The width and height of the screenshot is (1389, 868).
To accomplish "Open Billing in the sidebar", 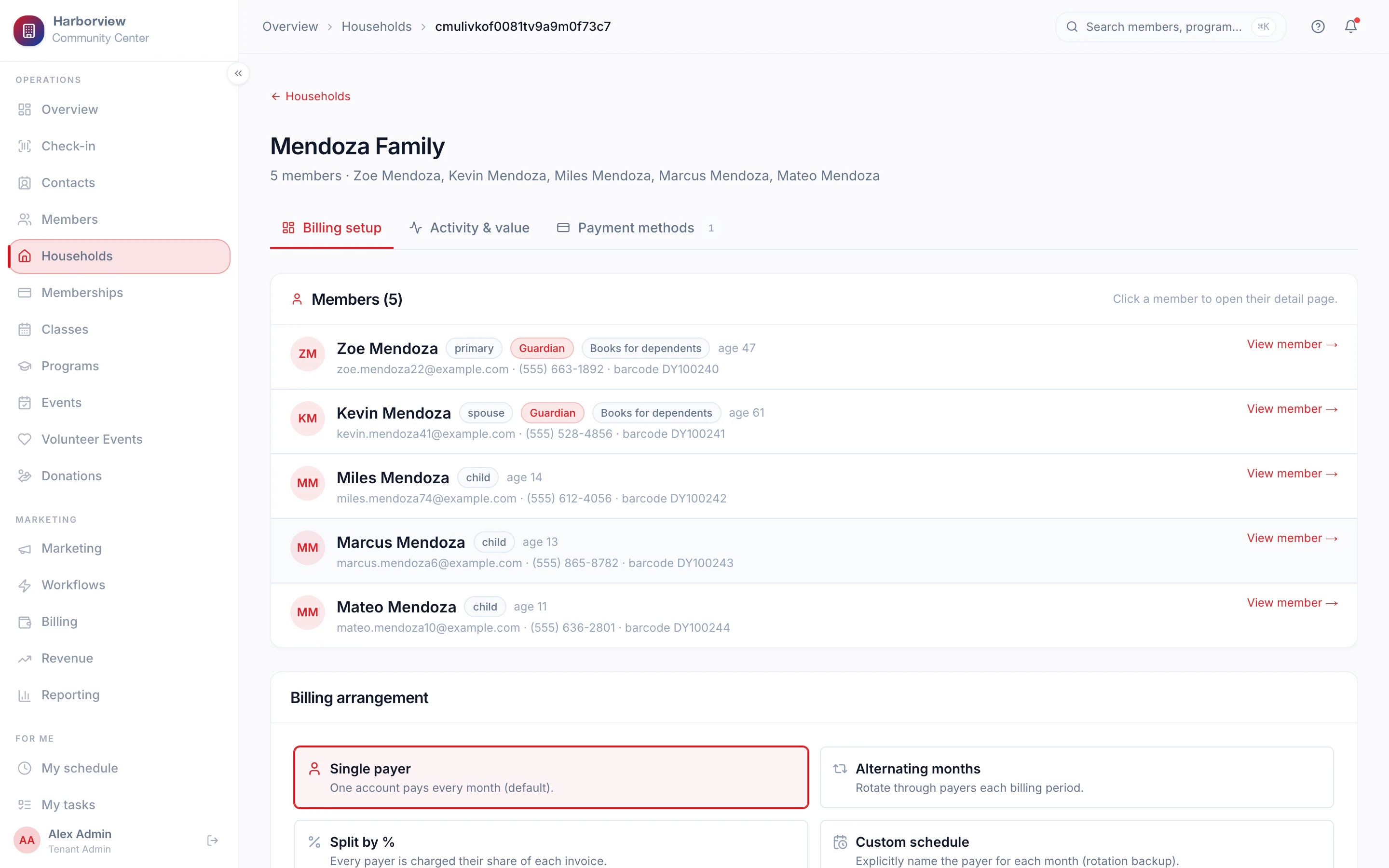I will pyautogui.click(x=120, y=622).
